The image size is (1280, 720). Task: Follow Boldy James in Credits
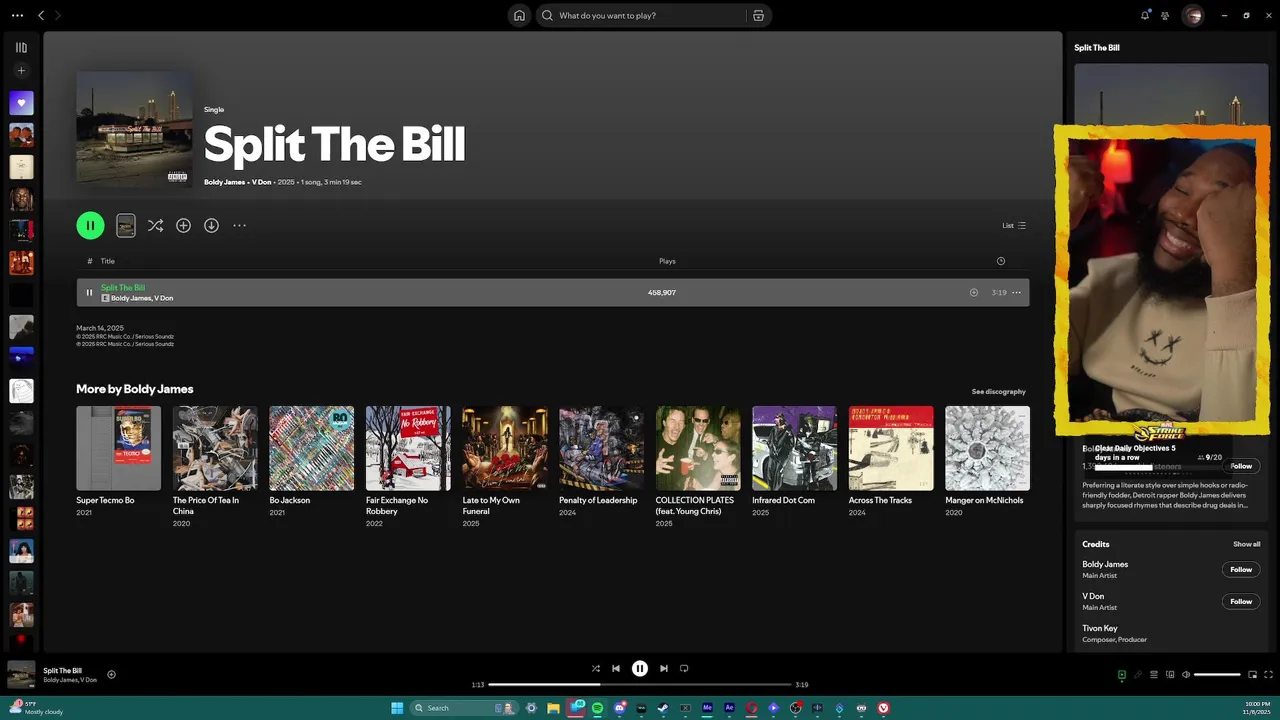tap(1241, 569)
